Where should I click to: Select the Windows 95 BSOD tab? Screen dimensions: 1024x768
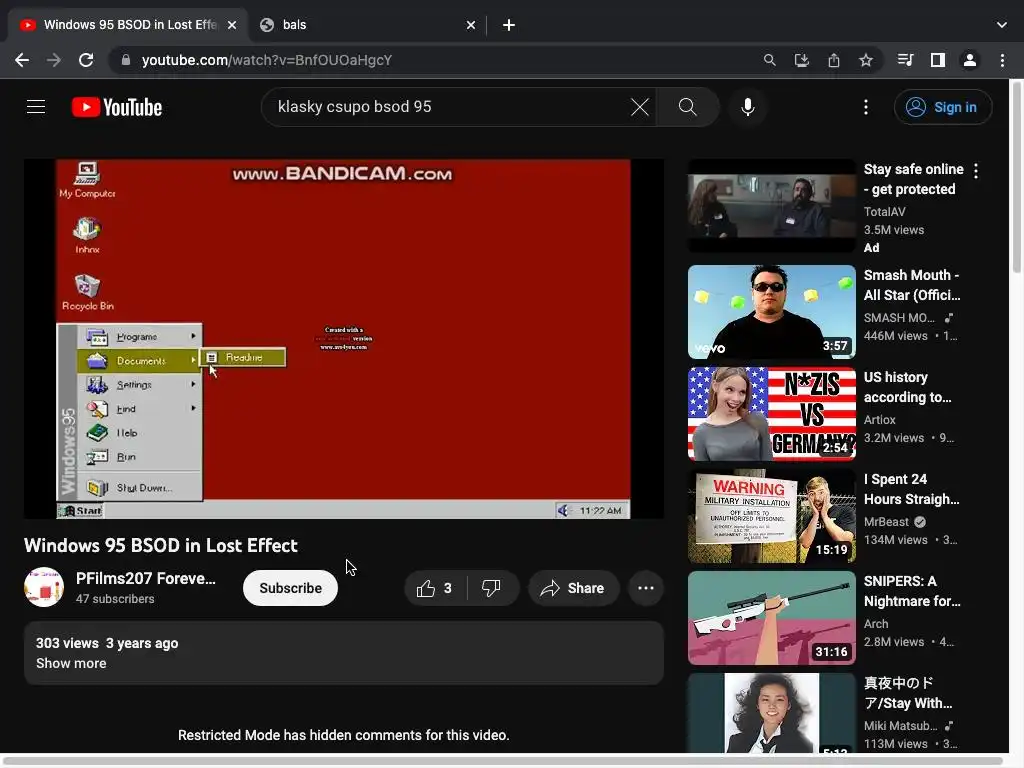127,25
